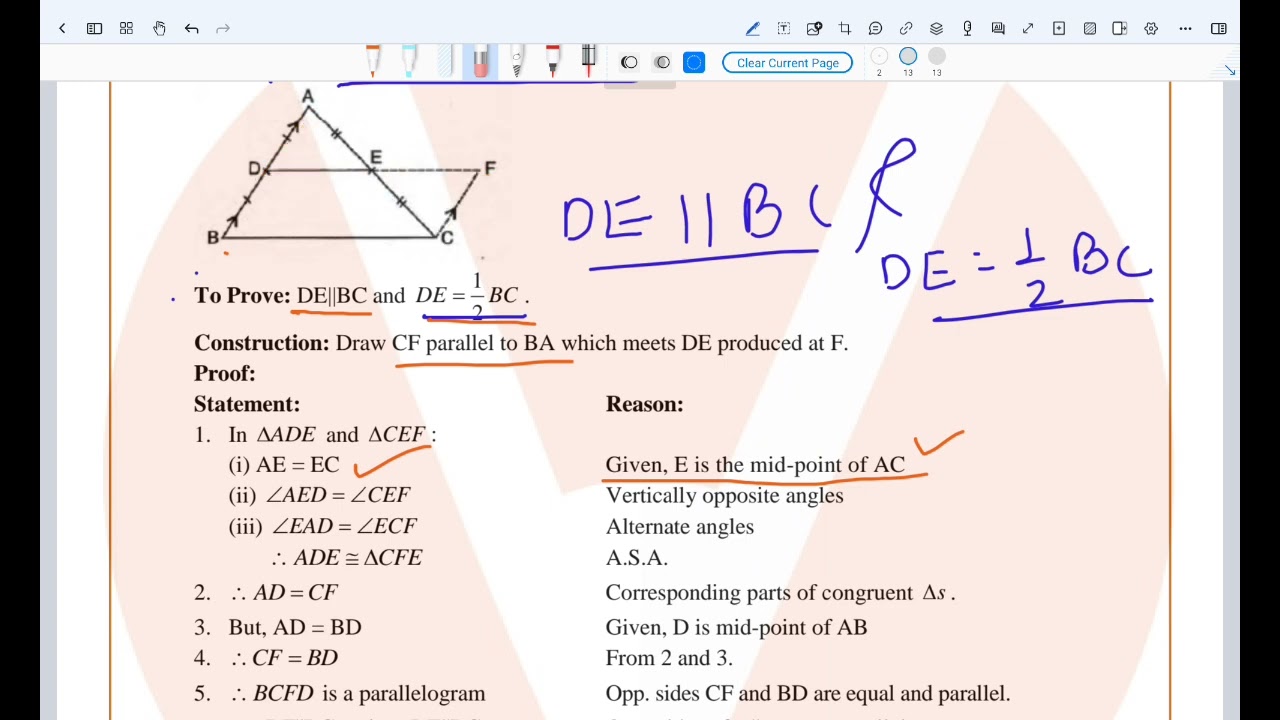Click 'Vertically opposite angles' reason
The image size is (1280, 720).
click(x=725, y=496)
